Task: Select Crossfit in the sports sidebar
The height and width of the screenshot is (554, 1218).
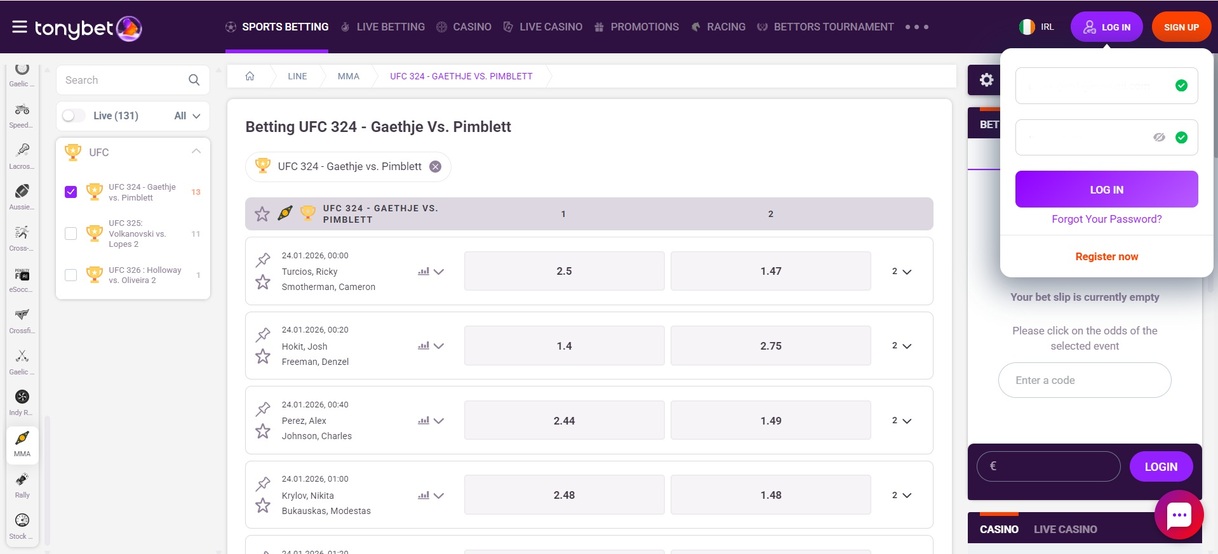Action: coord(22,321)
